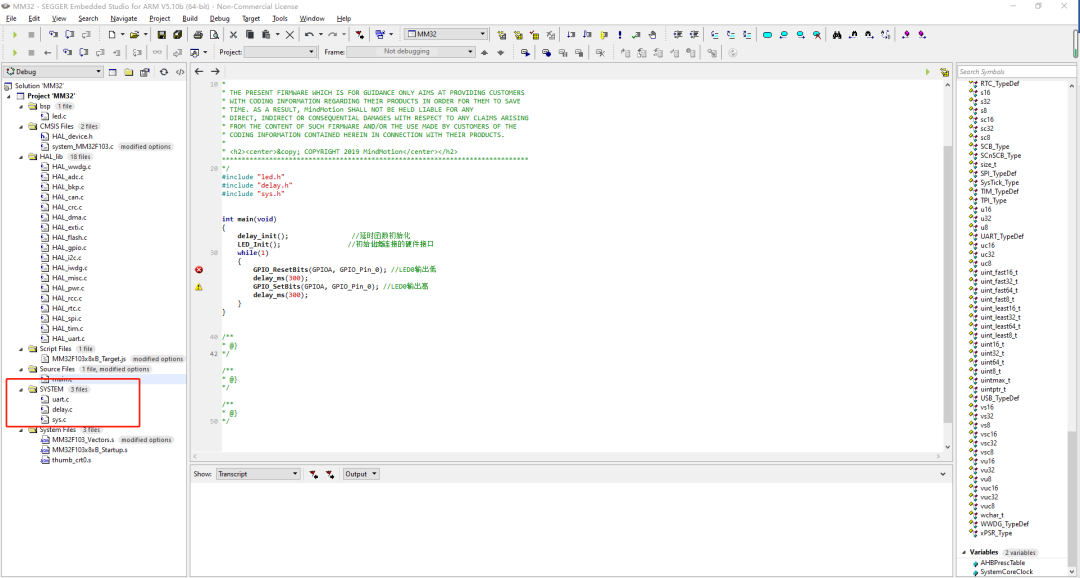
Task: Open the Build menu
Action: click(189, 19)
